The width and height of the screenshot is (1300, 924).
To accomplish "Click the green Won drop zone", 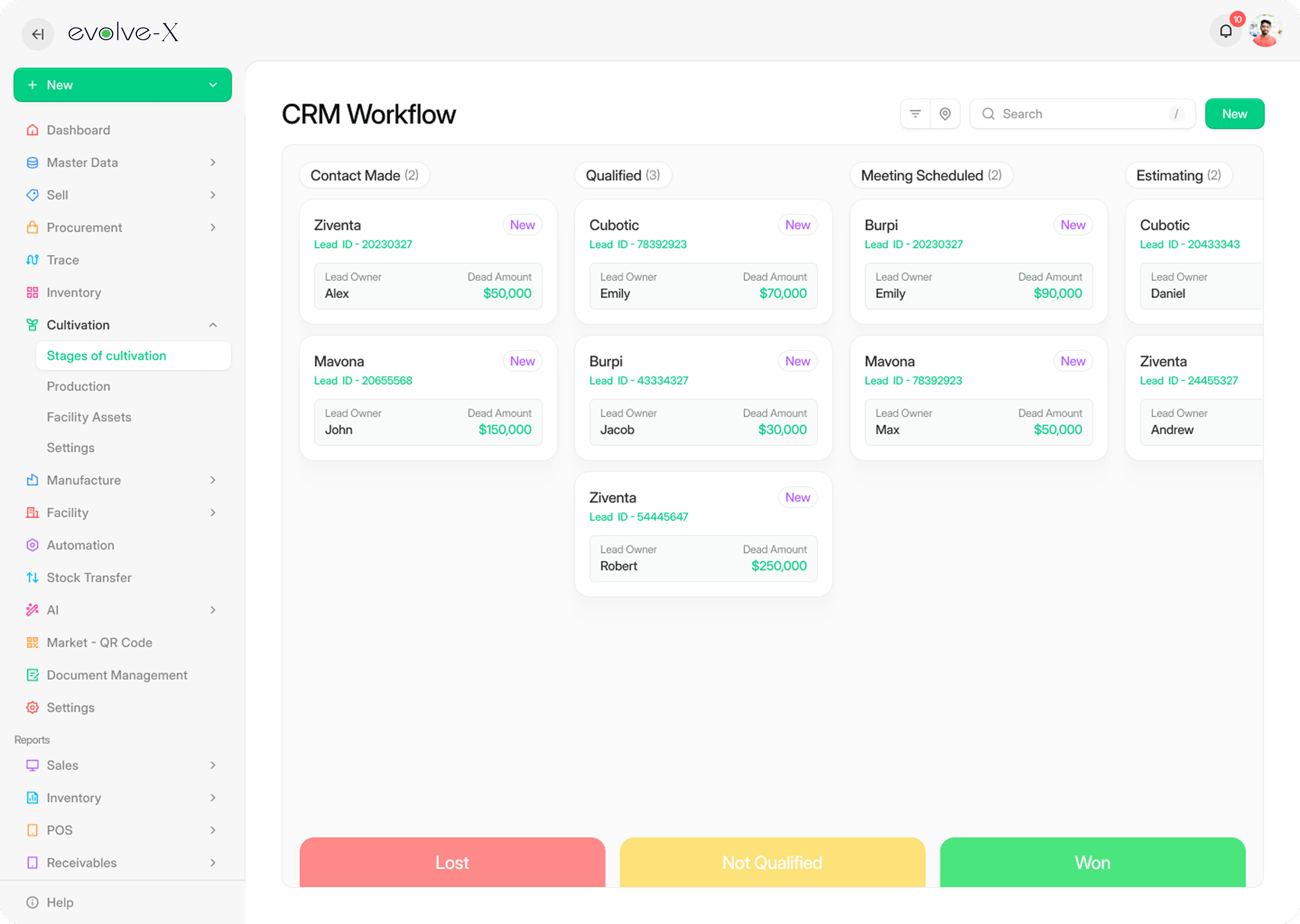I will click(x=1091, y=862).
